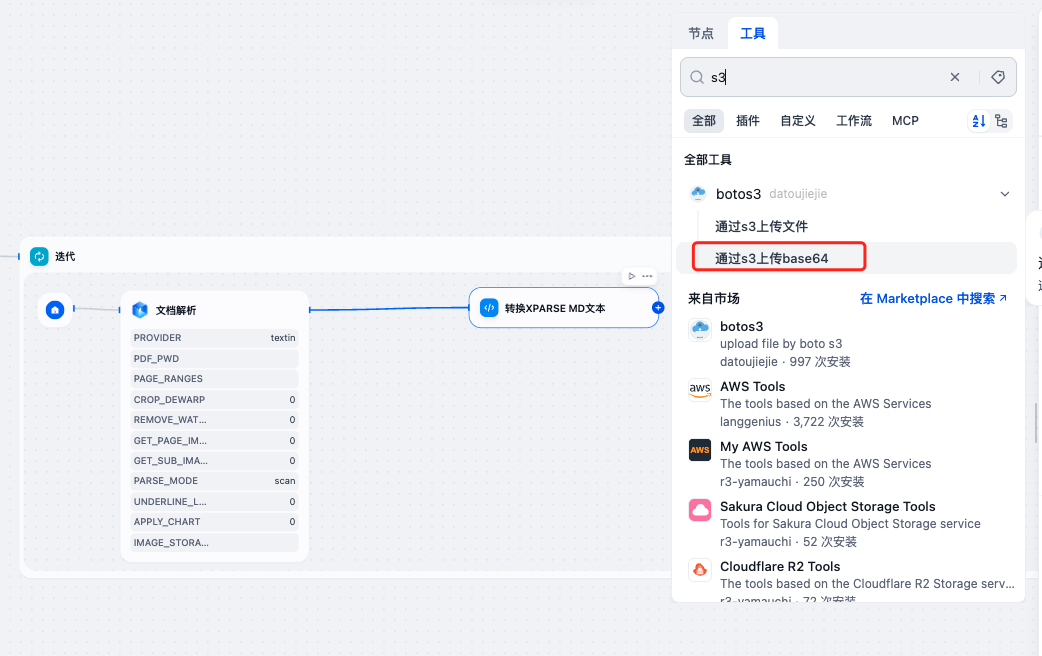Viewport: 1042px width, 656px height.
Task: Click the run arrow above the iteration node
Action: point(631,275)
